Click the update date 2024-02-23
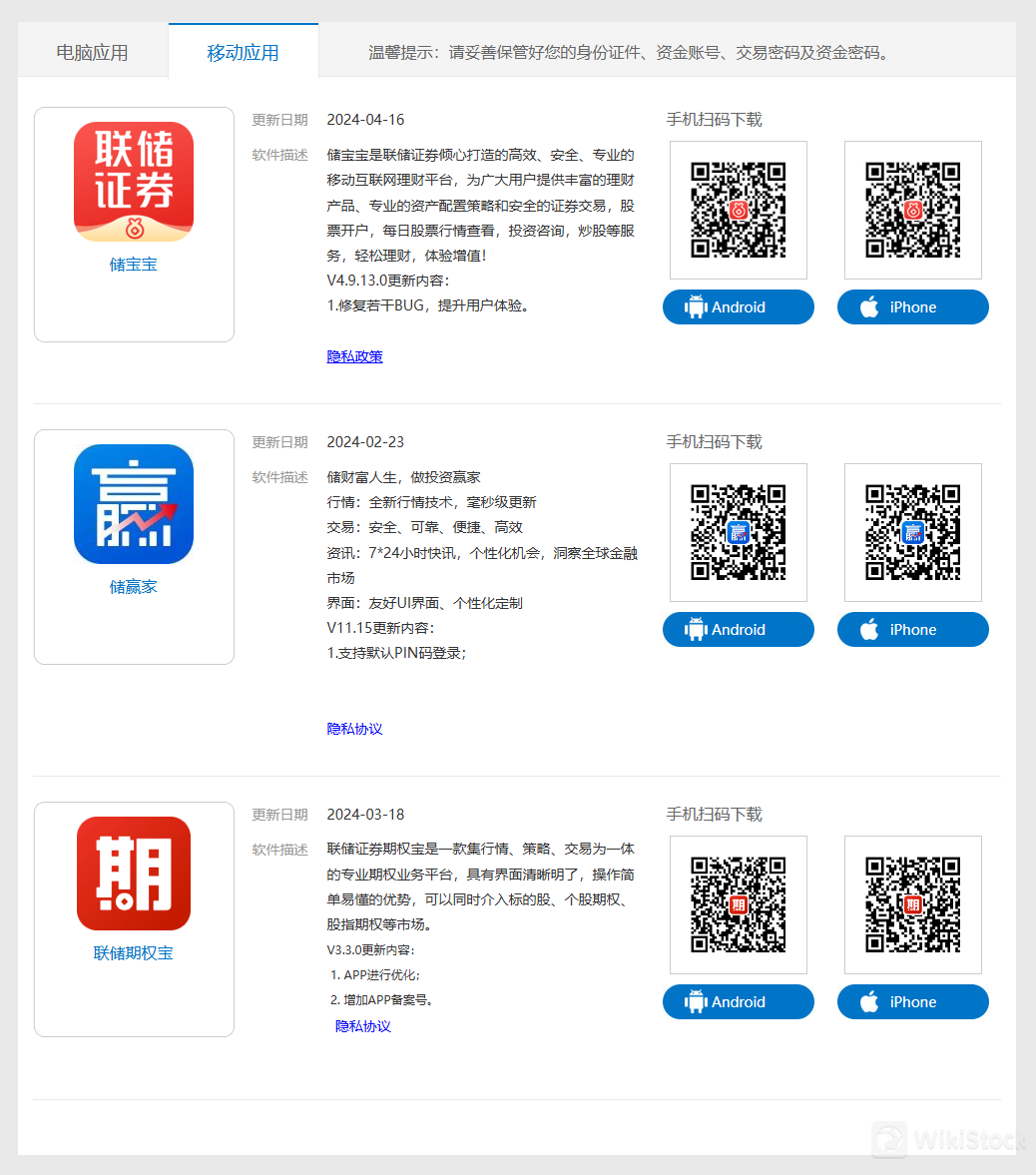Viewport: 1036px width, 1175px height. pos(365,442)
